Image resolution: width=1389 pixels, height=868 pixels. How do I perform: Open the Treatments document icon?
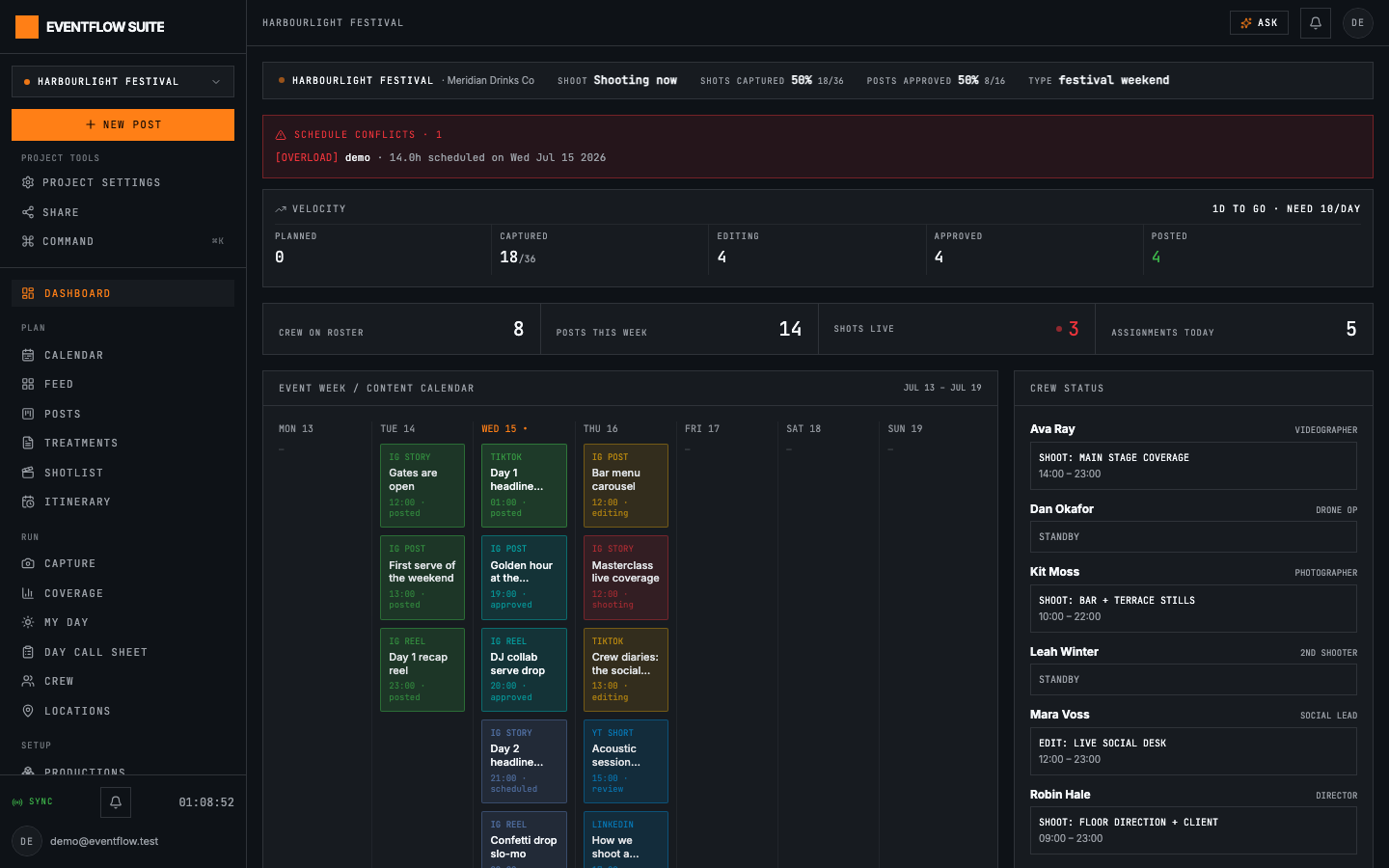point(28,443)
